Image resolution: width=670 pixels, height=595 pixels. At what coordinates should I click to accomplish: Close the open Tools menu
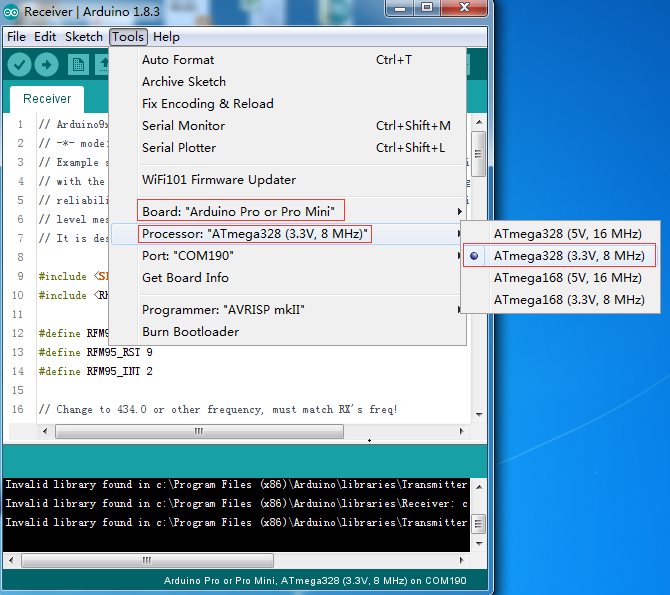pyautogui.click(x=128, y=37)
